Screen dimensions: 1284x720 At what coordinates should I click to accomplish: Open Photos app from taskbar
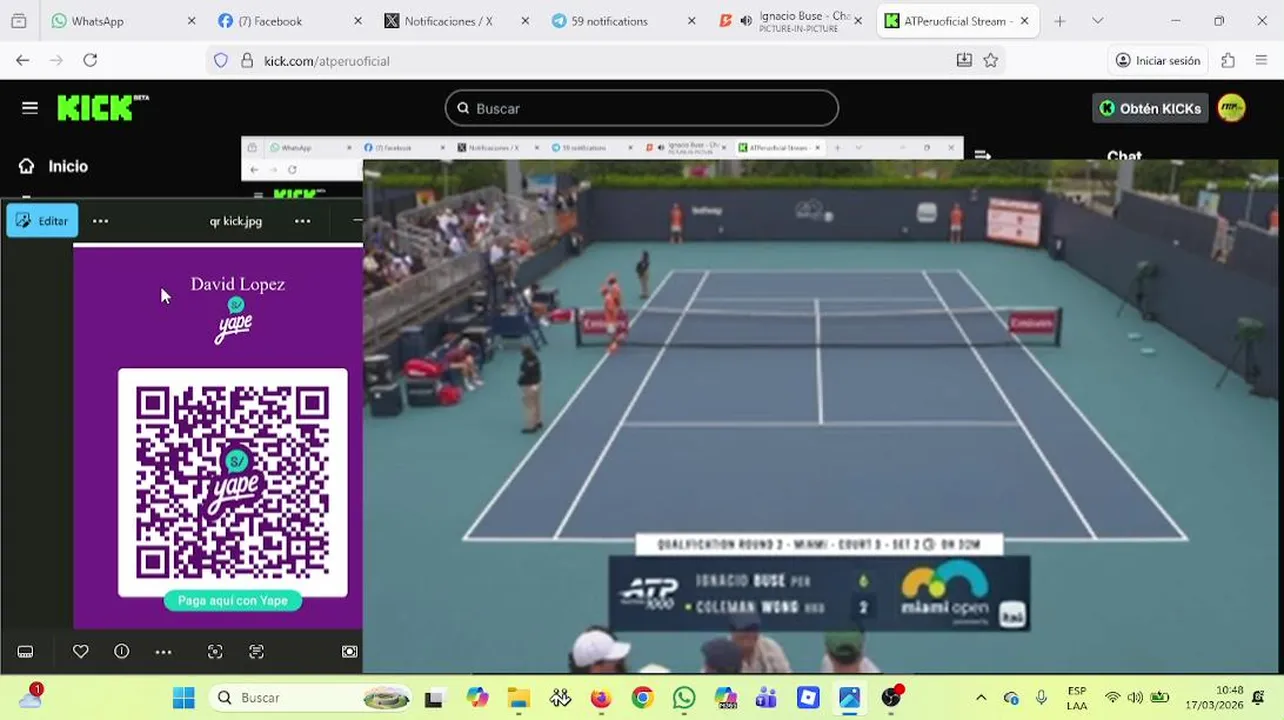click(x=849, y=698)
